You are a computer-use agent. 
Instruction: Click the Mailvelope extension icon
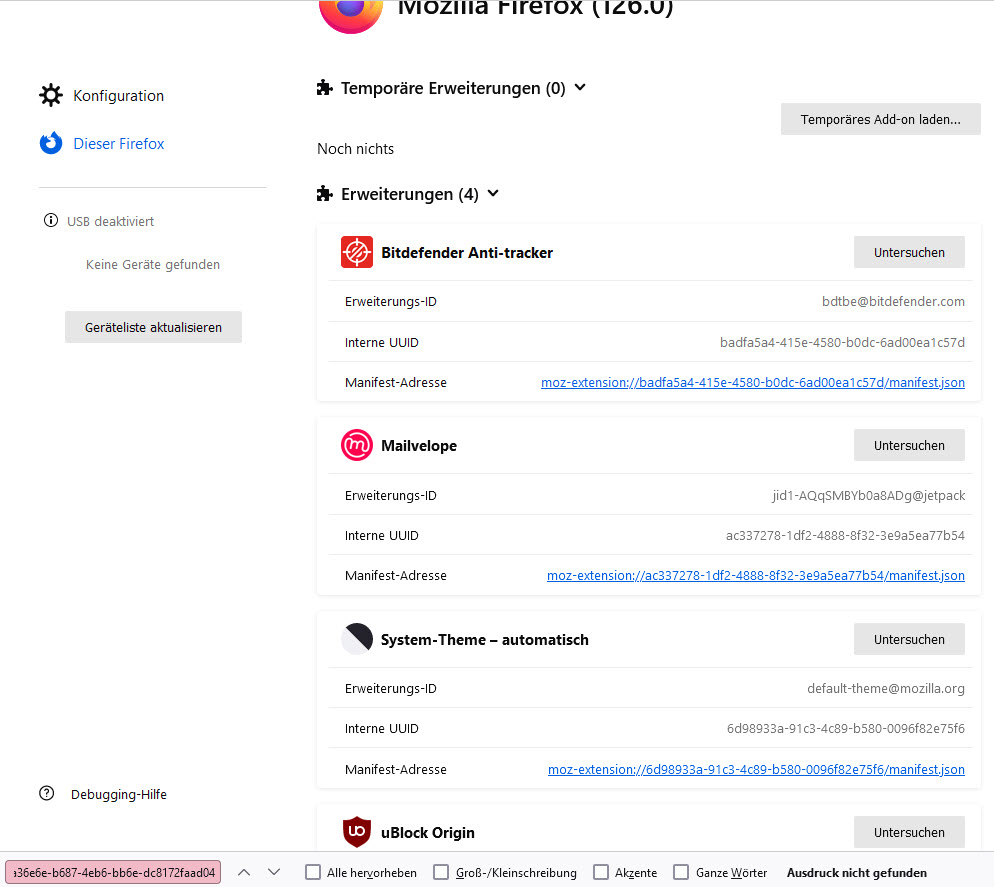tap(357, 445)
